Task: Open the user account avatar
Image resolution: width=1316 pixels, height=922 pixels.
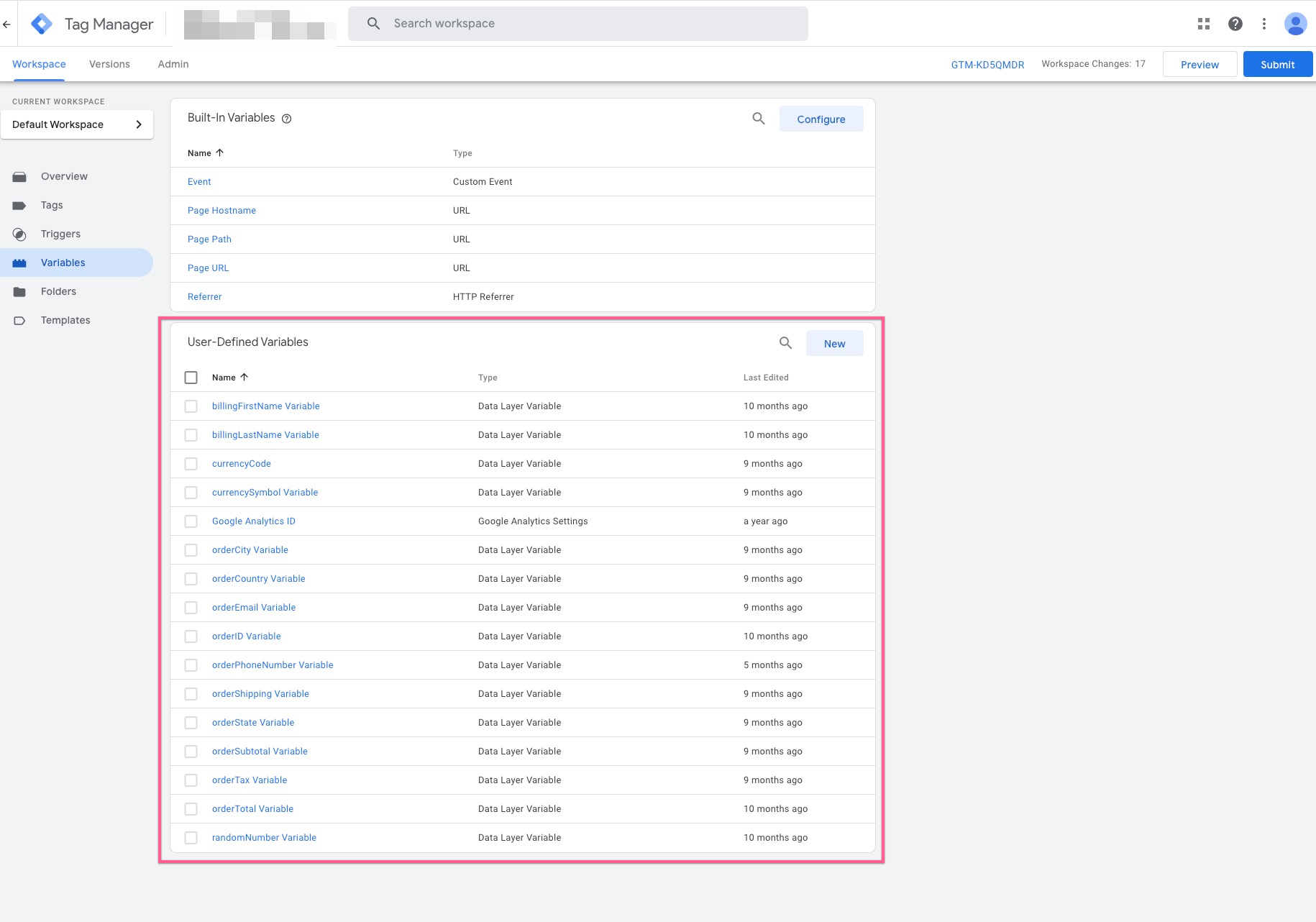Action: click(x=1296, y=24)
